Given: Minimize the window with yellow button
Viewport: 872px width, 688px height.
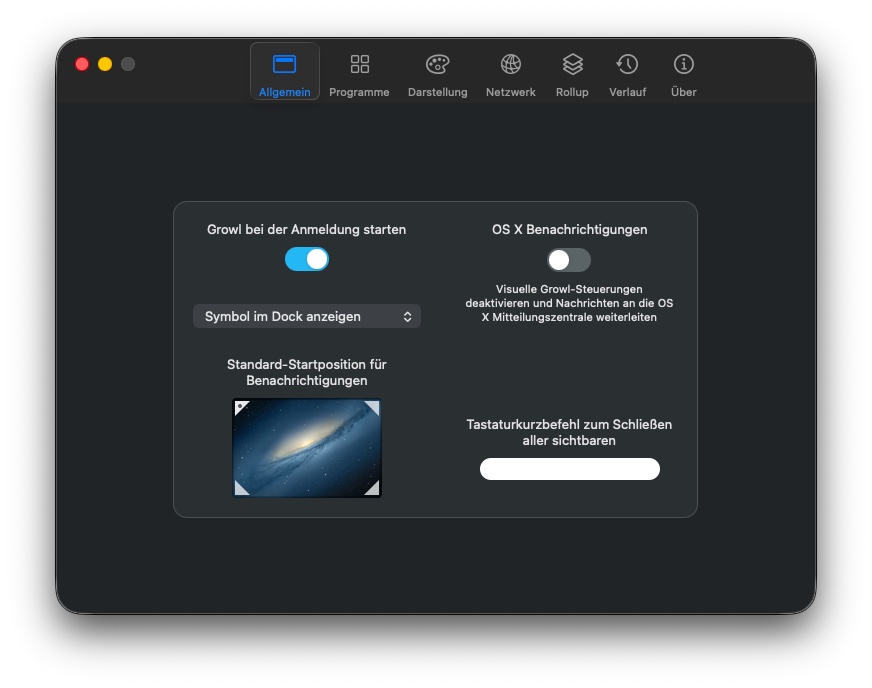Looking at the screenshot, I should tap(105, 64).
